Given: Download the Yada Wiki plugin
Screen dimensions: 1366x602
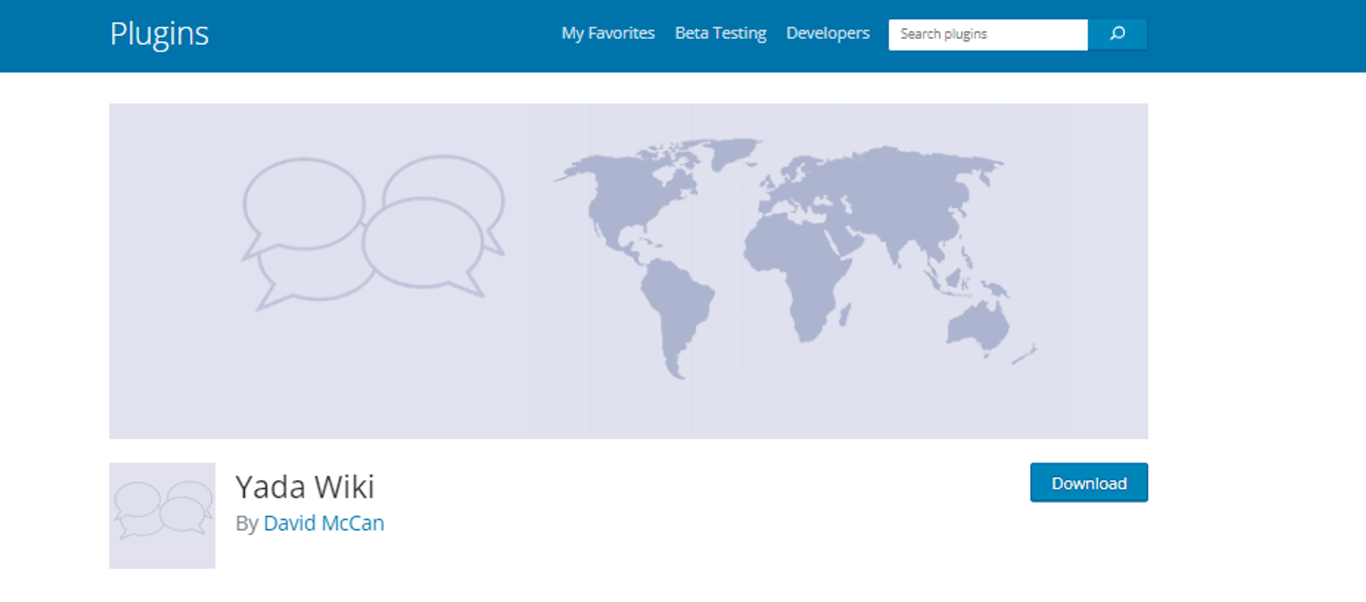Looking at the screenshot, I should [x=1089, y=483].
